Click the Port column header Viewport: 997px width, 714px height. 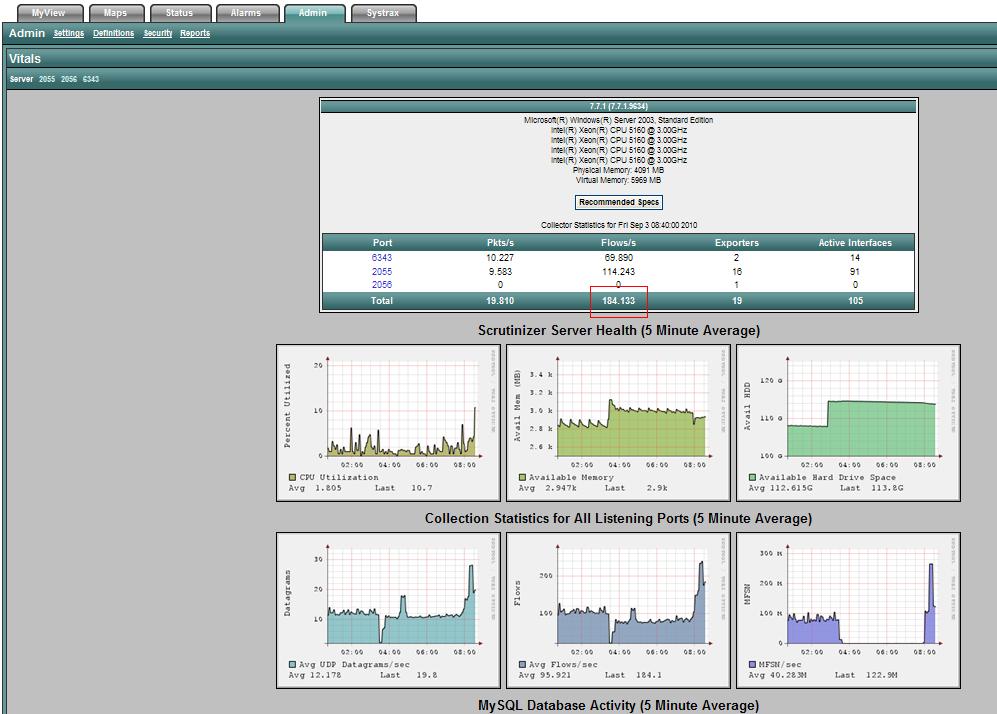(x=382, y=243)
